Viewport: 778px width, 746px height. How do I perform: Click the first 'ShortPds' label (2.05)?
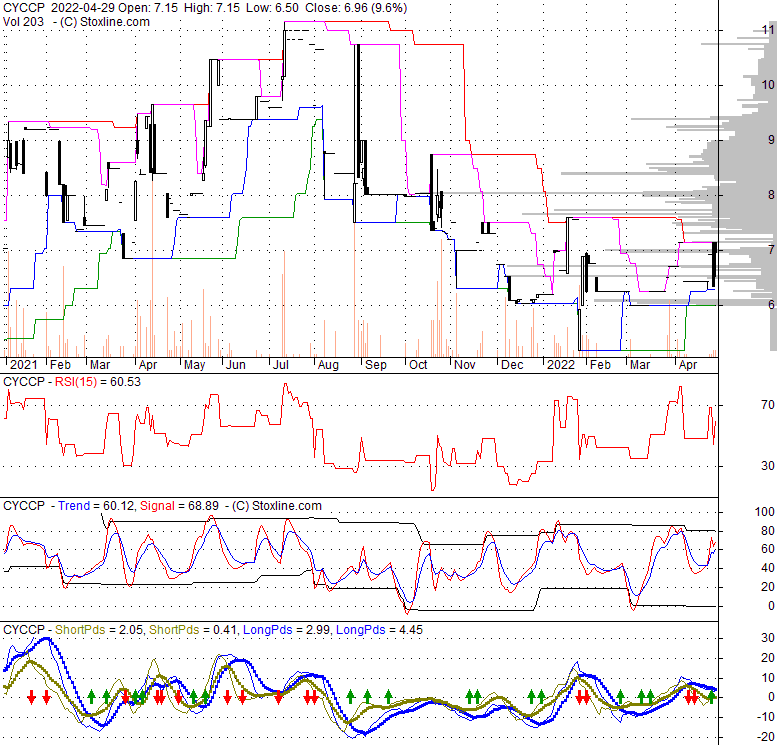(x=80, y=630)
